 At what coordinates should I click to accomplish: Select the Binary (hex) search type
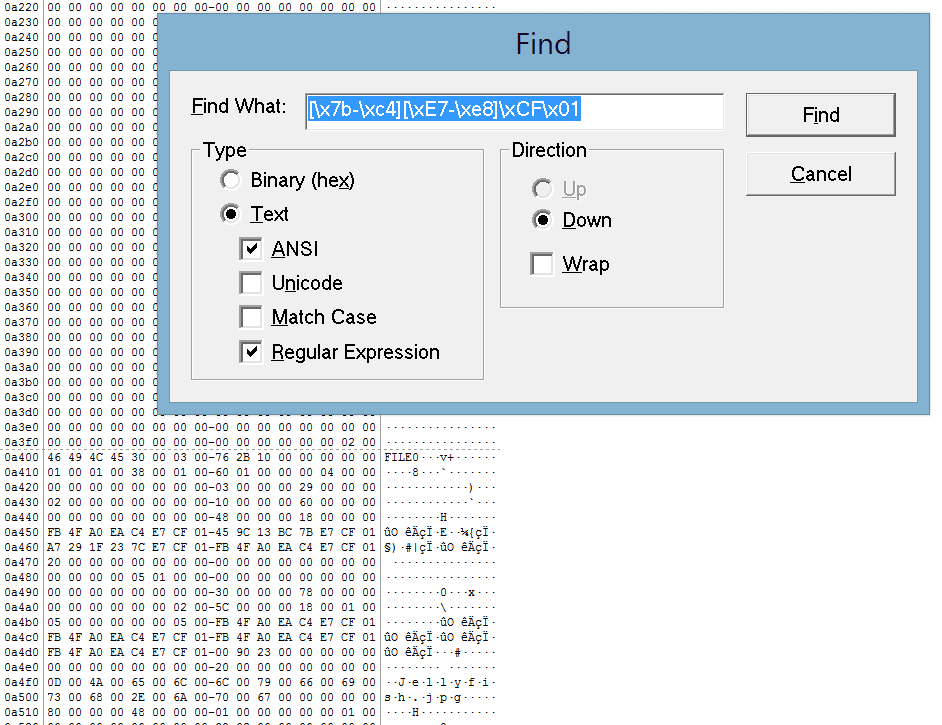231,180
